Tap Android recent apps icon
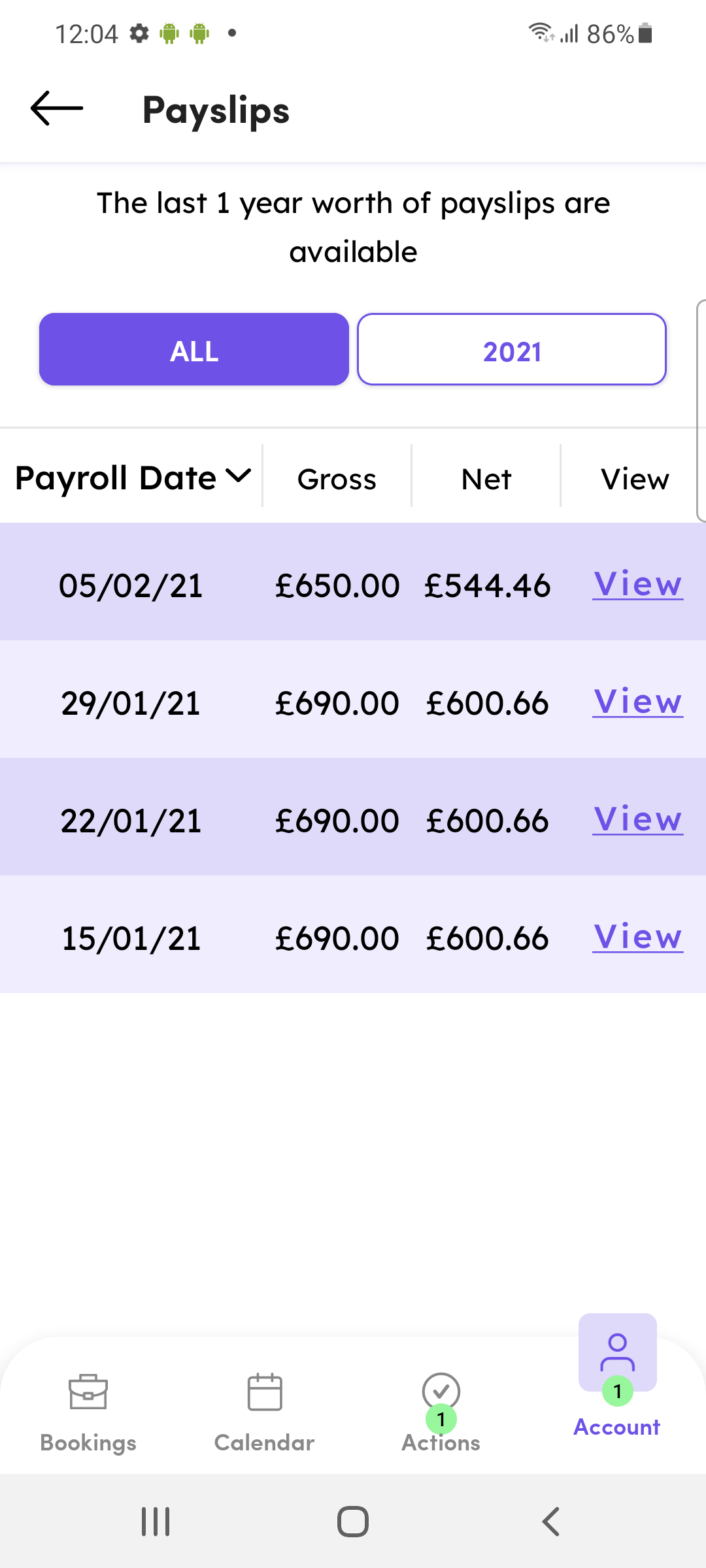The height and width of the screenshot is (1568, 706). 156,1522
